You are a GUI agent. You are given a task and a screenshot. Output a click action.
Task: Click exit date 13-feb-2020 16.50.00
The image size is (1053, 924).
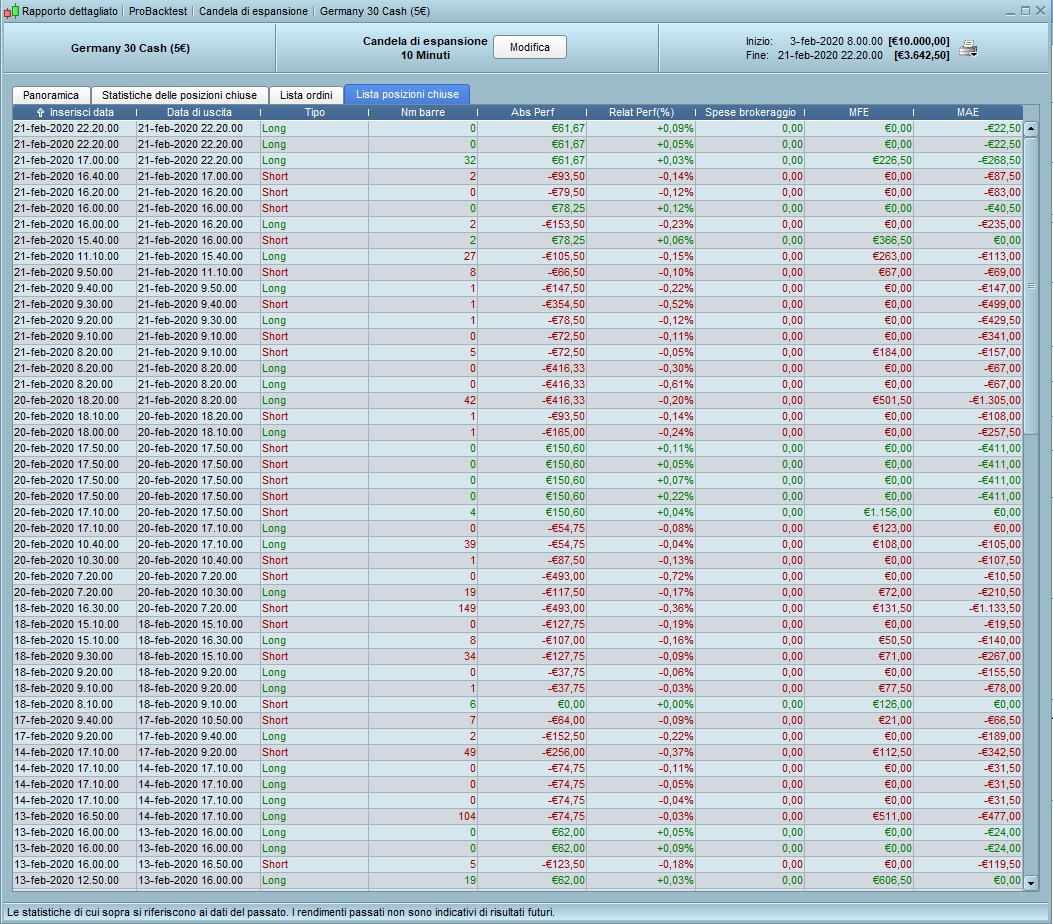[x=190, y=864]
